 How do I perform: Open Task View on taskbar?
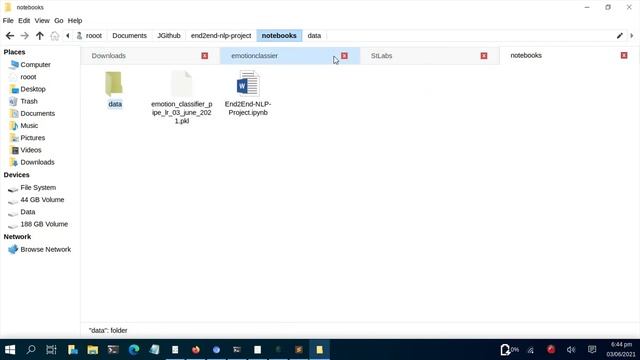pos(51,350)
